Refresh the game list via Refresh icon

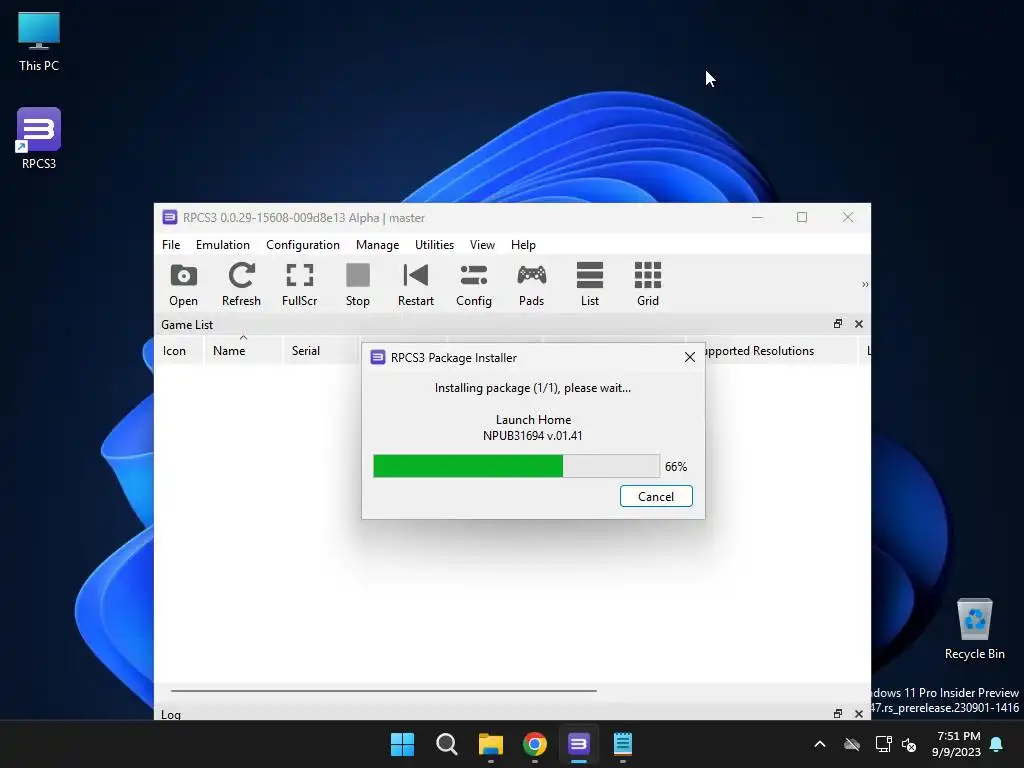coord(241,284)
